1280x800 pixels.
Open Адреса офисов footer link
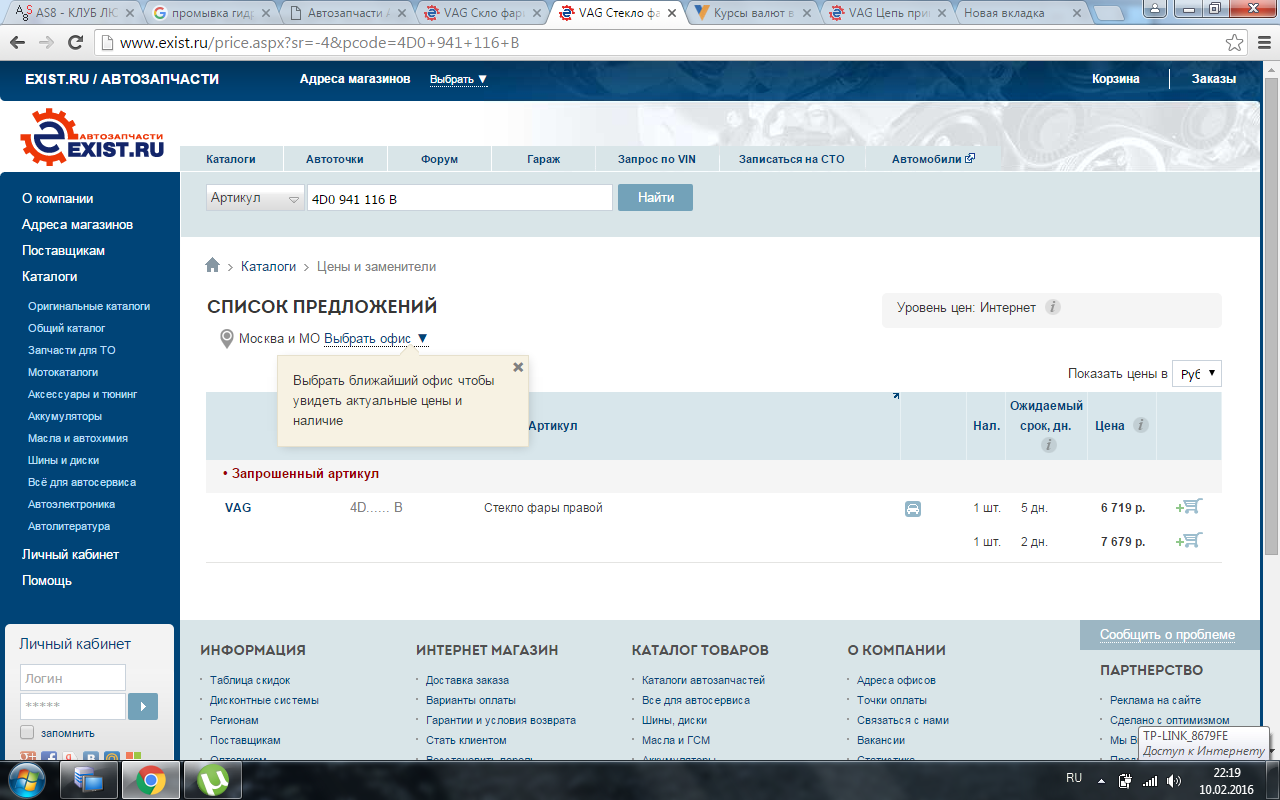pyautogui.click(x=896, y=680)
